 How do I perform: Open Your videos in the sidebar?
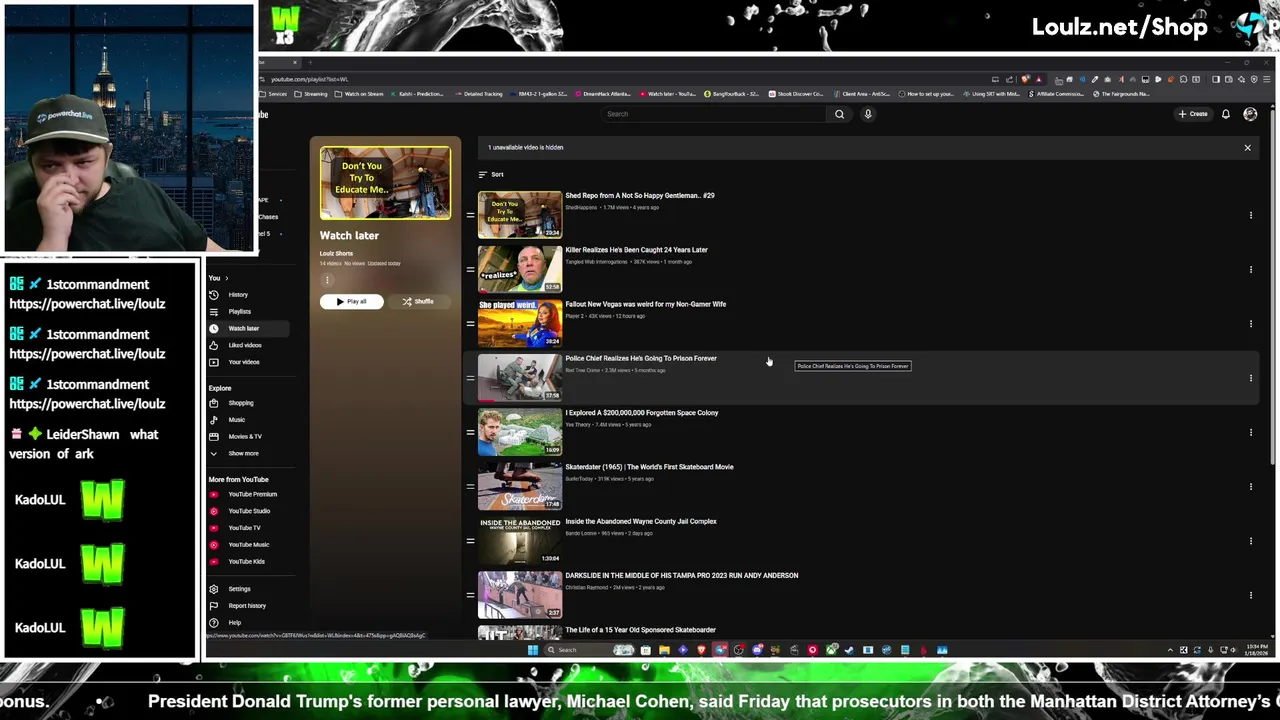243,362
